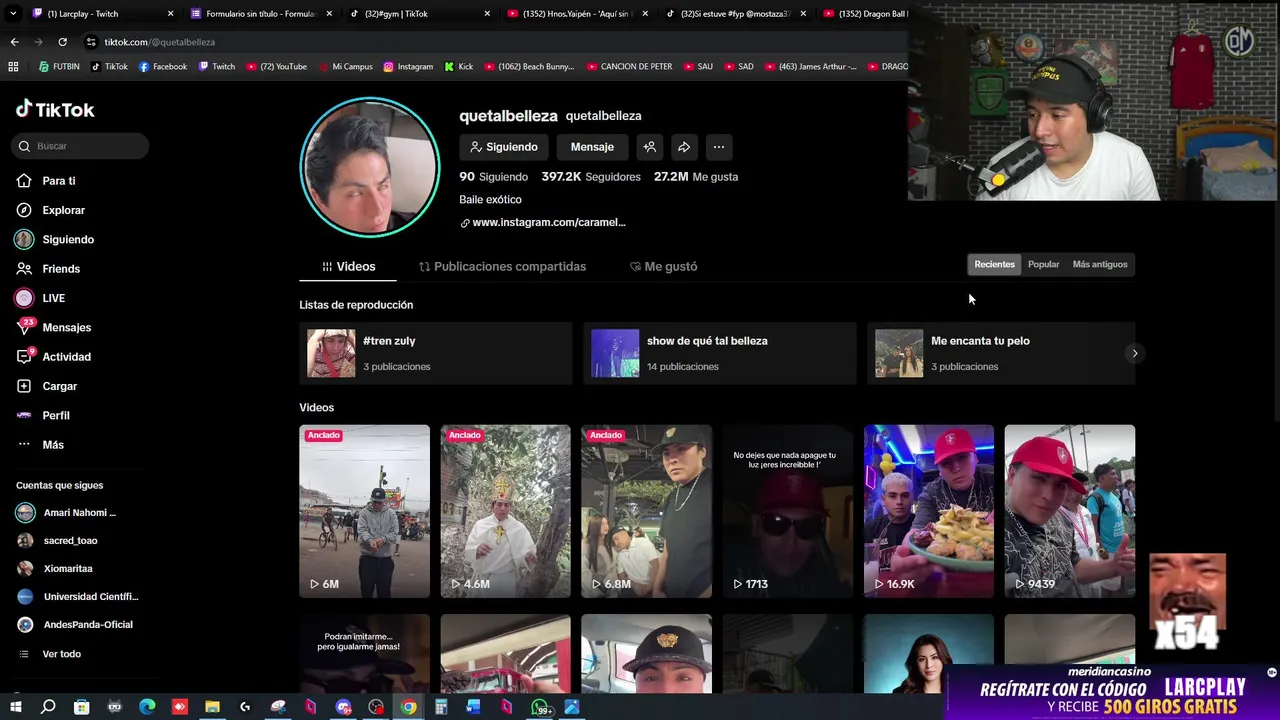The height and width of the screenshot is (720, 1280).
Task: Open the Instagram bookmark
Action: [408, 67]
